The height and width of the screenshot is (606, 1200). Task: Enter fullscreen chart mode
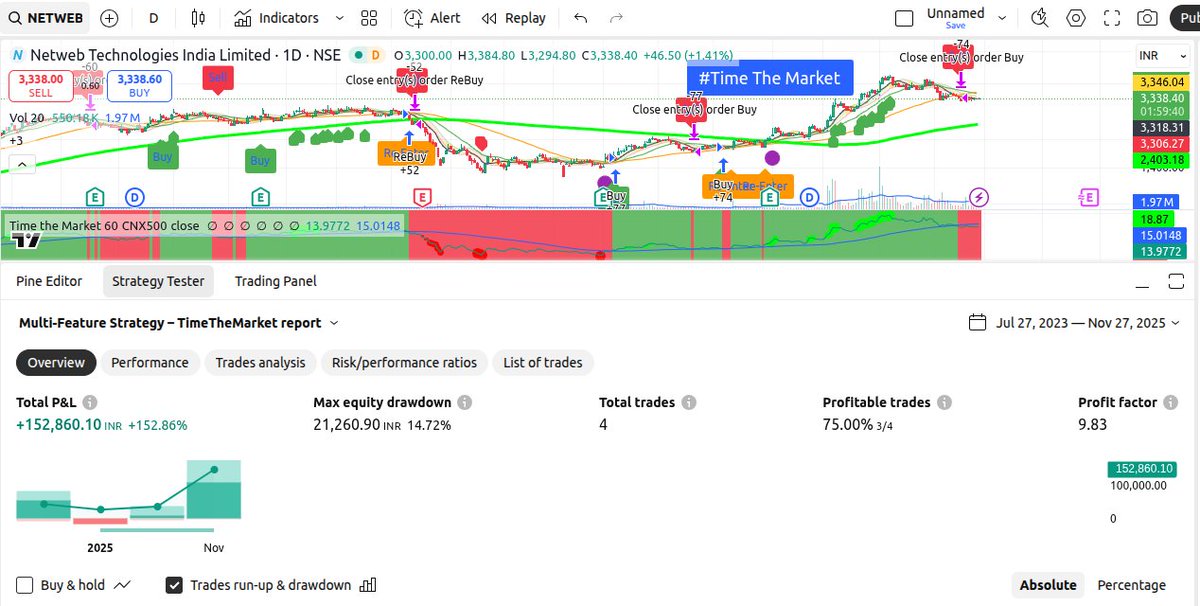[x=1112, y=18]
